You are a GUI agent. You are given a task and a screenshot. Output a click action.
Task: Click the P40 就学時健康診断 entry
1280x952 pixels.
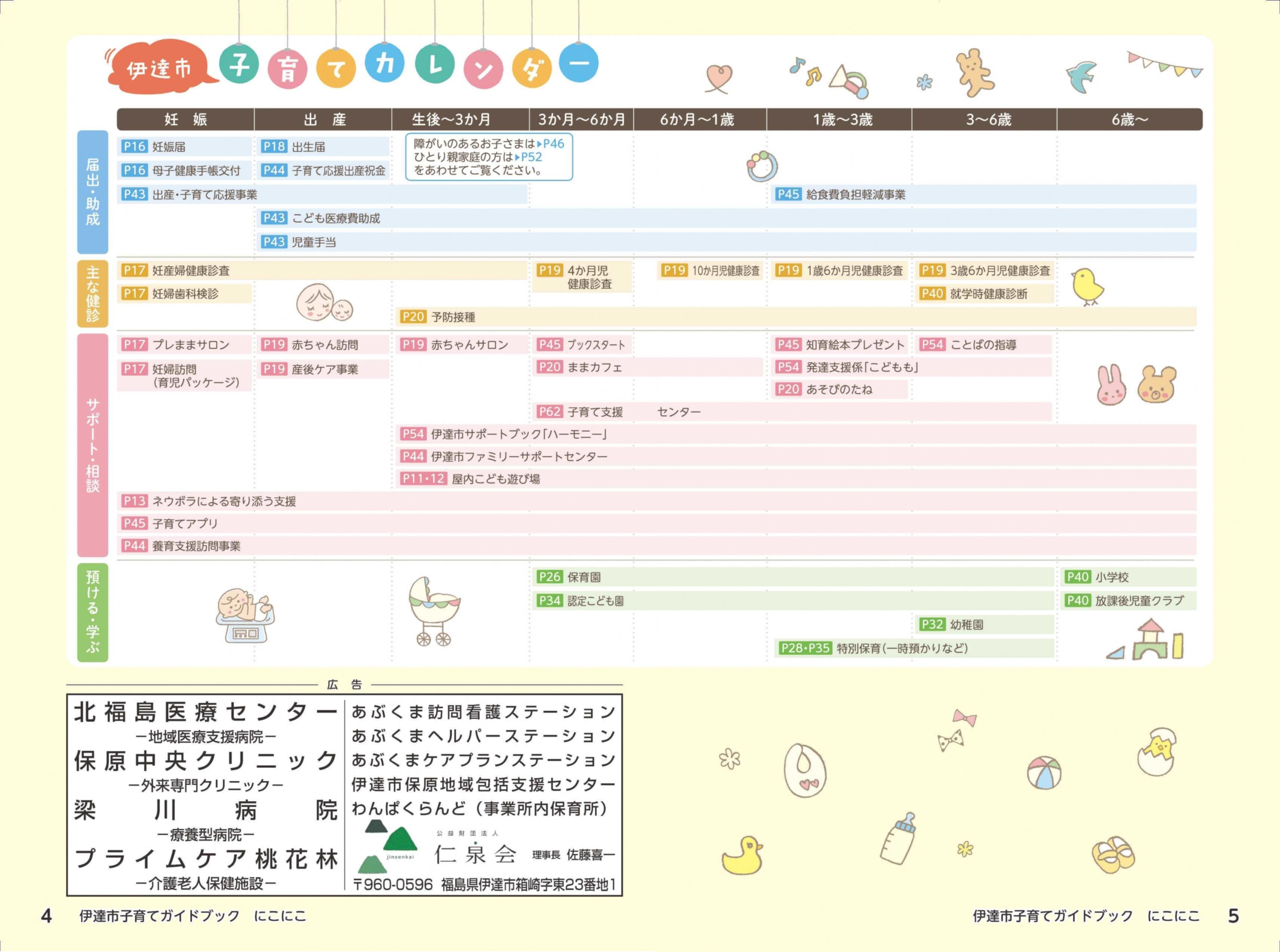click(985, 294)
